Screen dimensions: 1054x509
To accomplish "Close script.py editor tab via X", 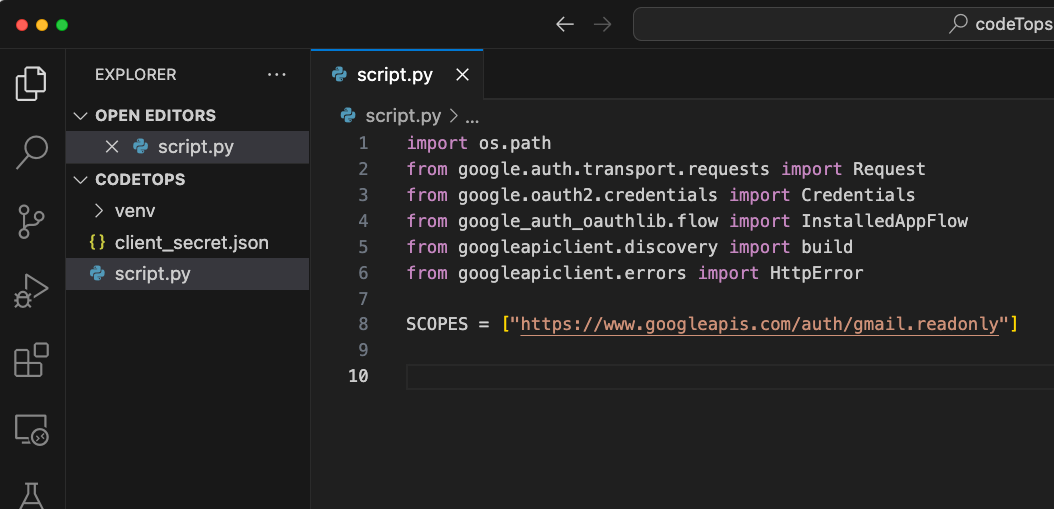I will (462, 75).
